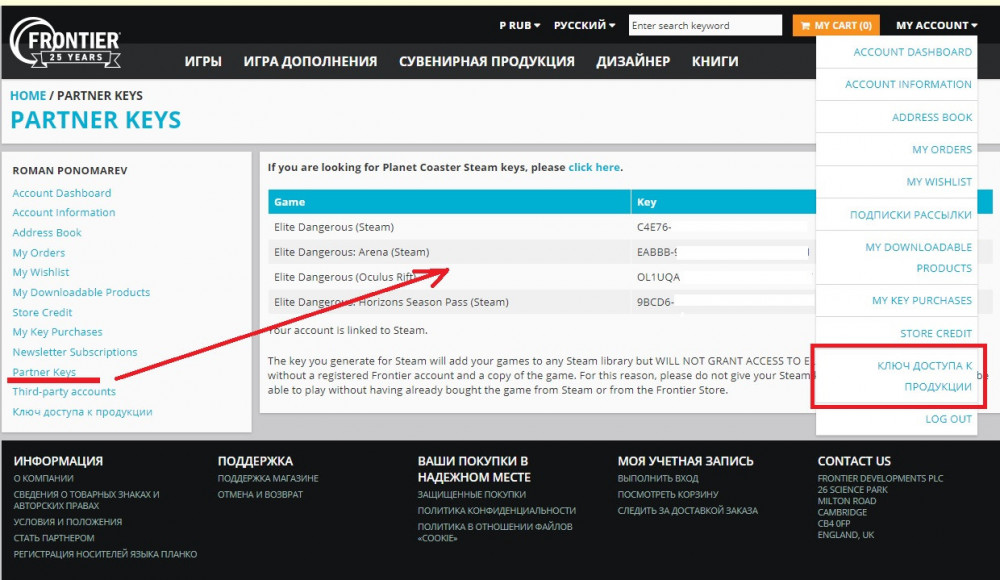Screen dimensions: 1000x580
Task: Open the Игры menu
Action: tap(203, 61)
